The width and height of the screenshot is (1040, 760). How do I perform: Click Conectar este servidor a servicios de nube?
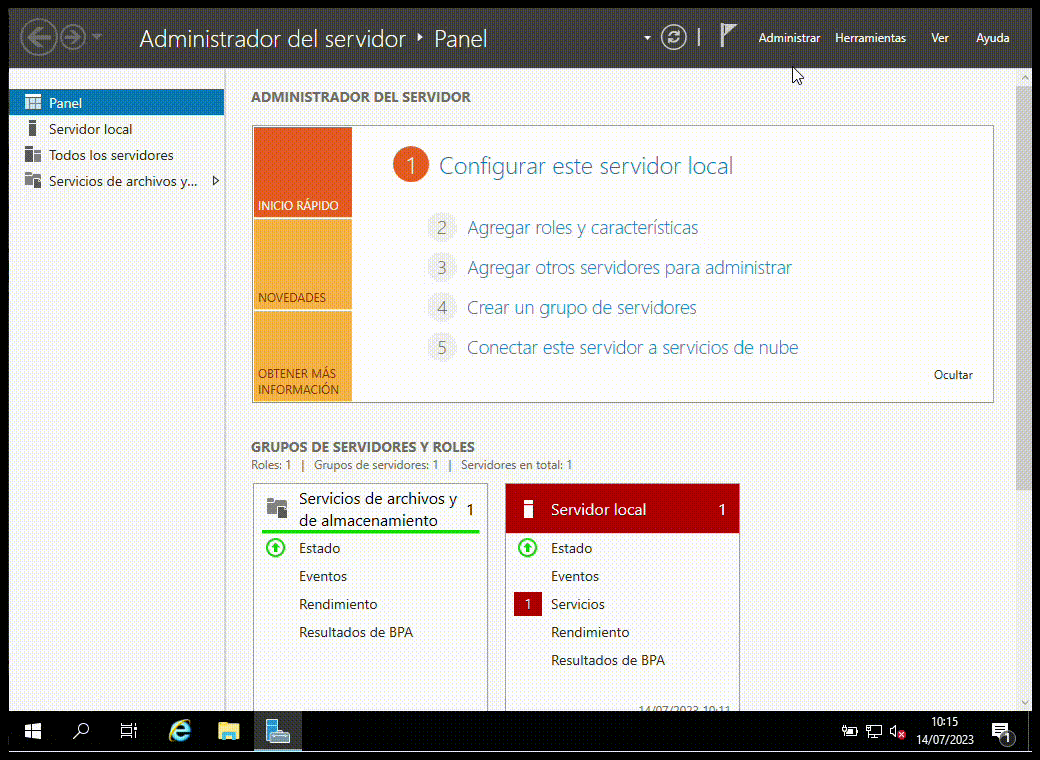(633, 347)
